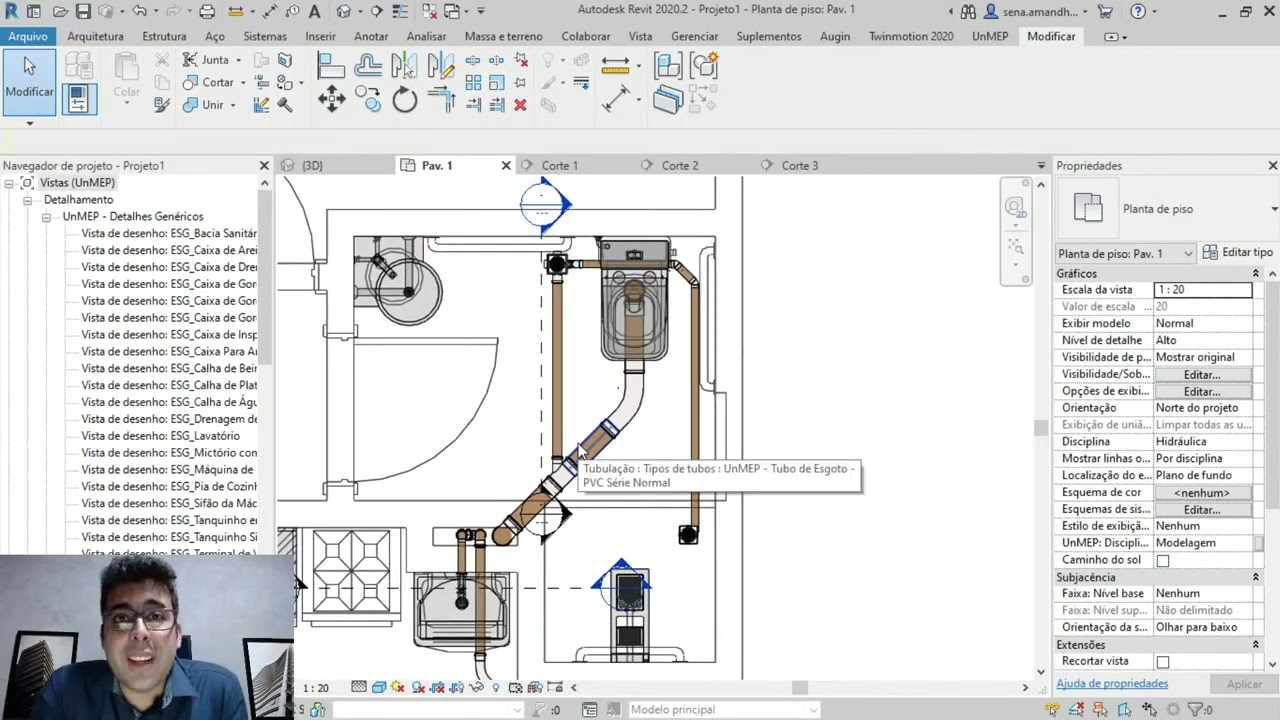Activate Mirror - Pick Axis tool
This screenshot has height=720, width=1280.
(404, 66)
